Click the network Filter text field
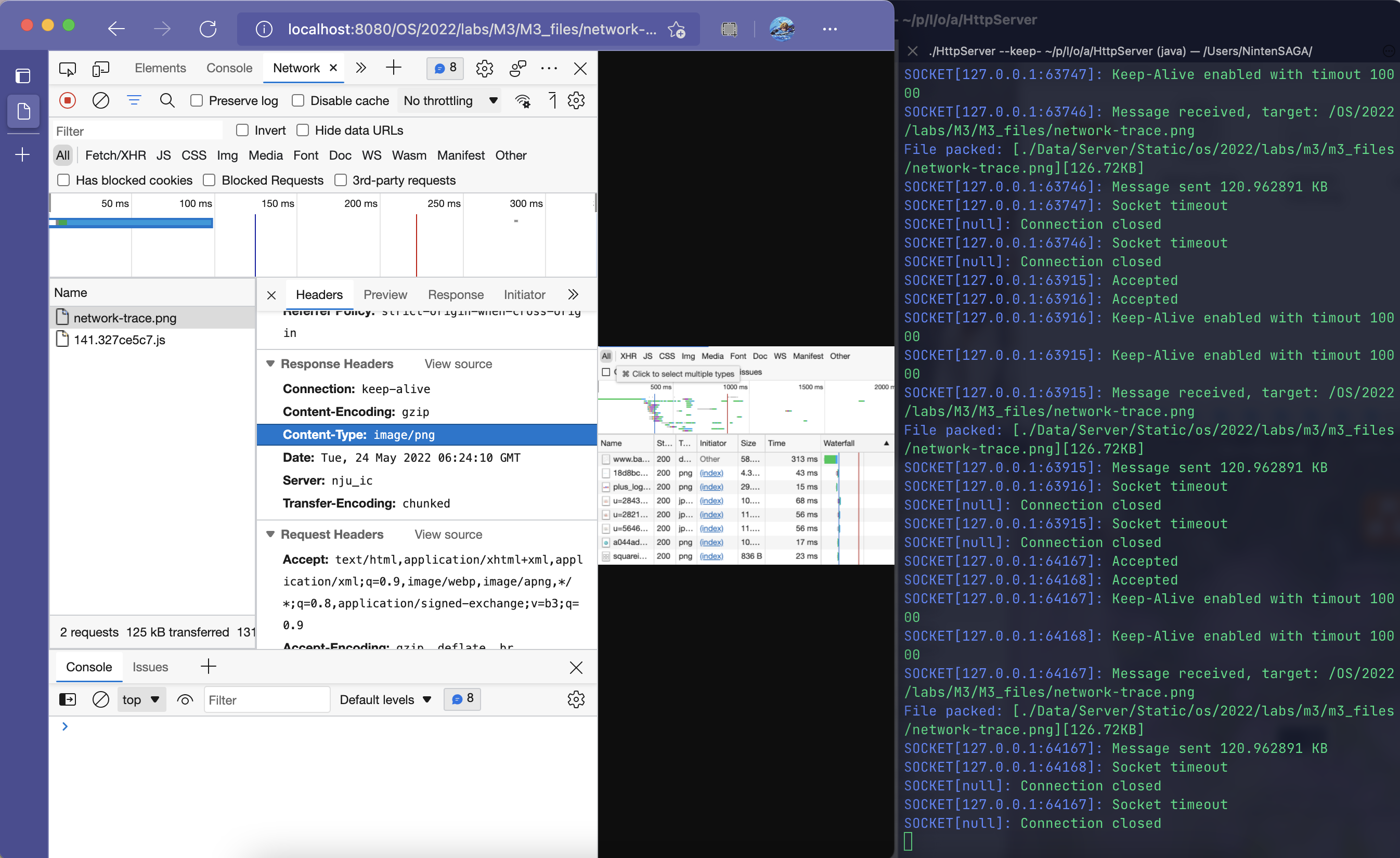This screenshot has width=1400, height=858. coord(137,131)
